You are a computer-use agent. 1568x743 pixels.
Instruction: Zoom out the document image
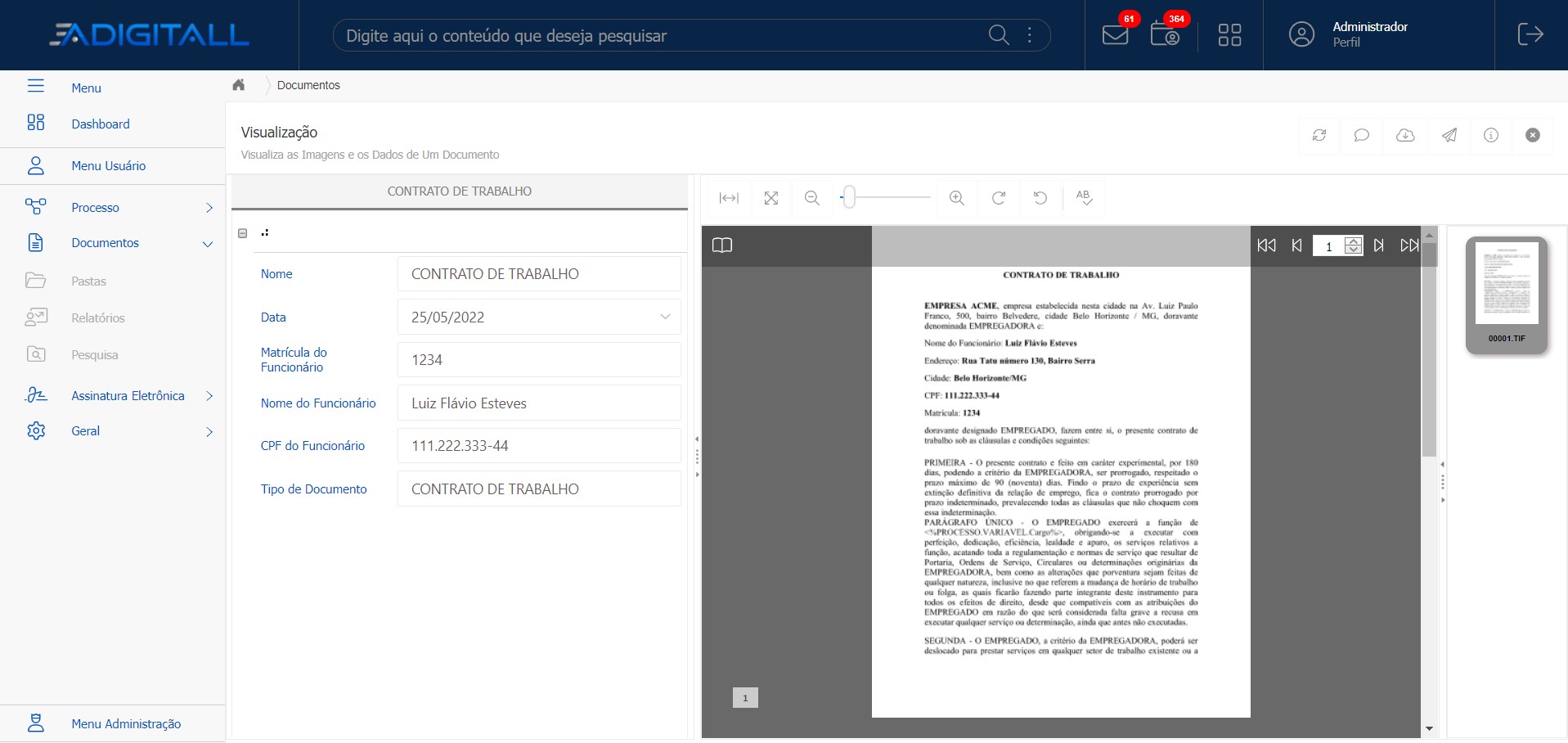point(812,198)
